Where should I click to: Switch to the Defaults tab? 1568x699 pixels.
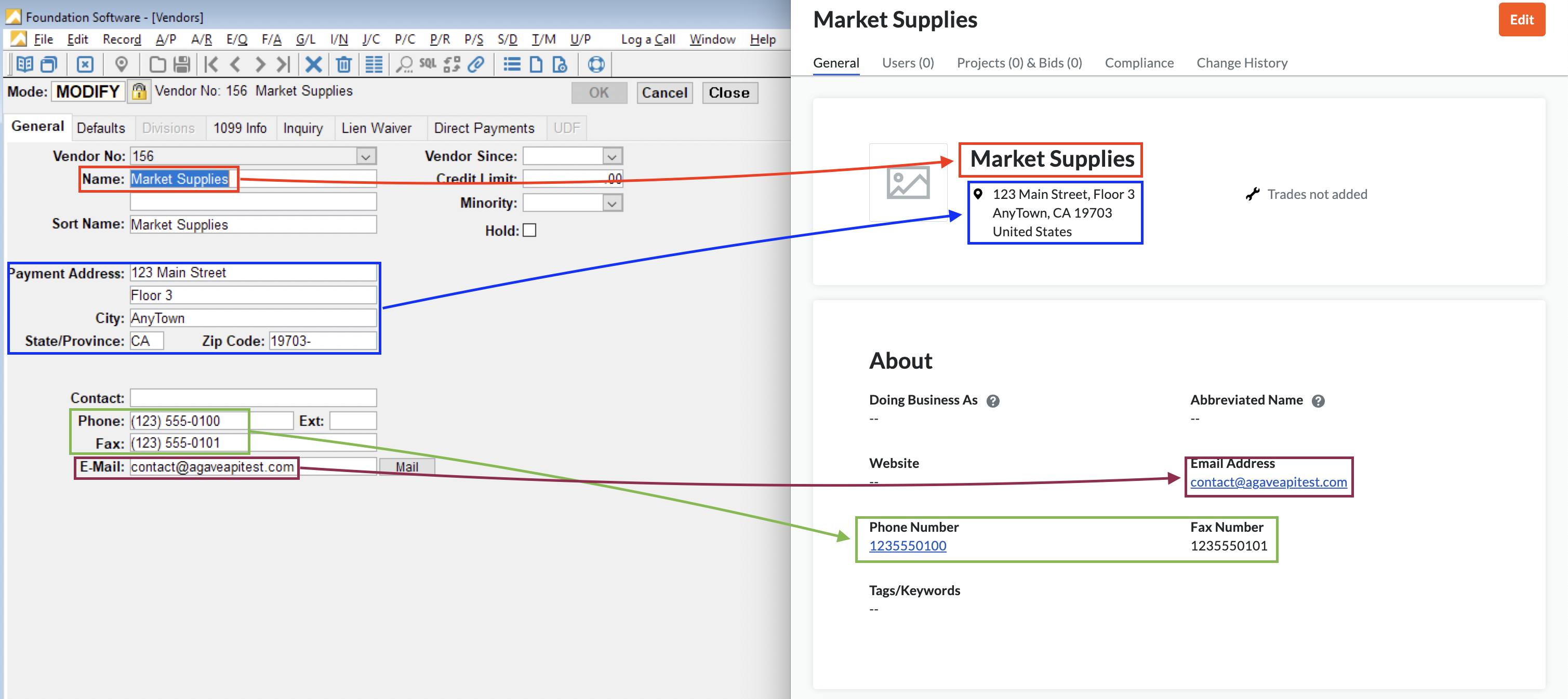101,128
